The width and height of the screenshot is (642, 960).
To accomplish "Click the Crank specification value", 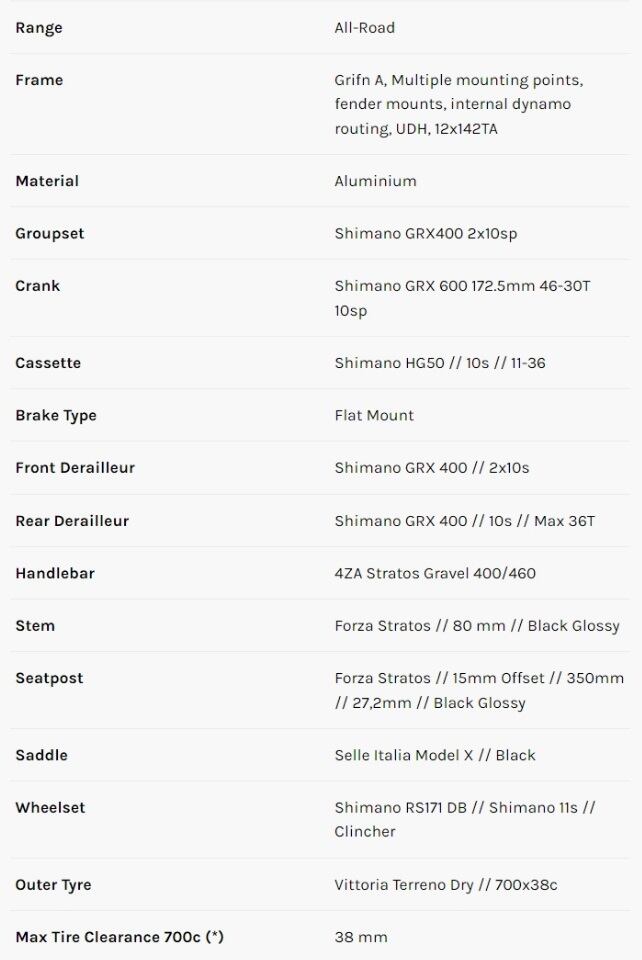I will click(462, 298).
